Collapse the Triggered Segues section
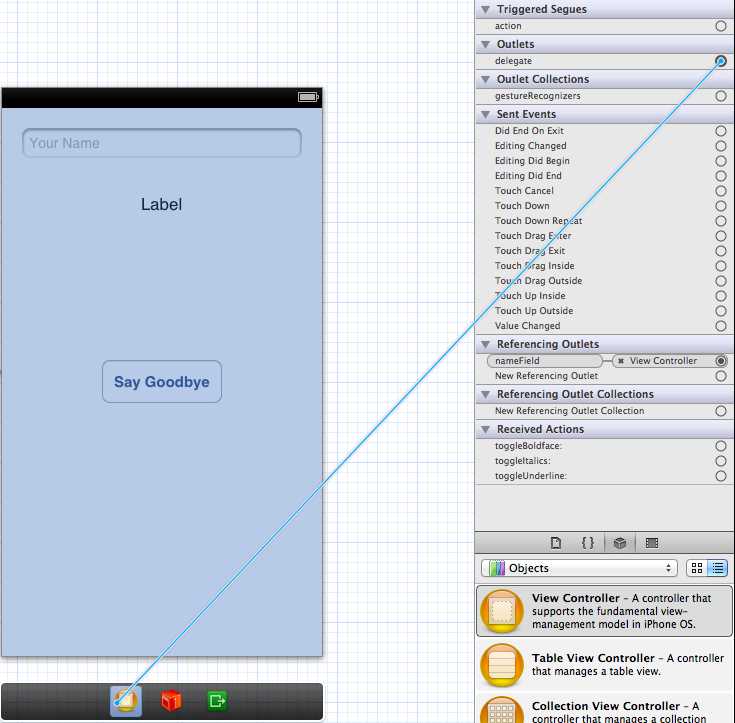The height and width of the screenshot is (723, 735). (x=486, y=9)
